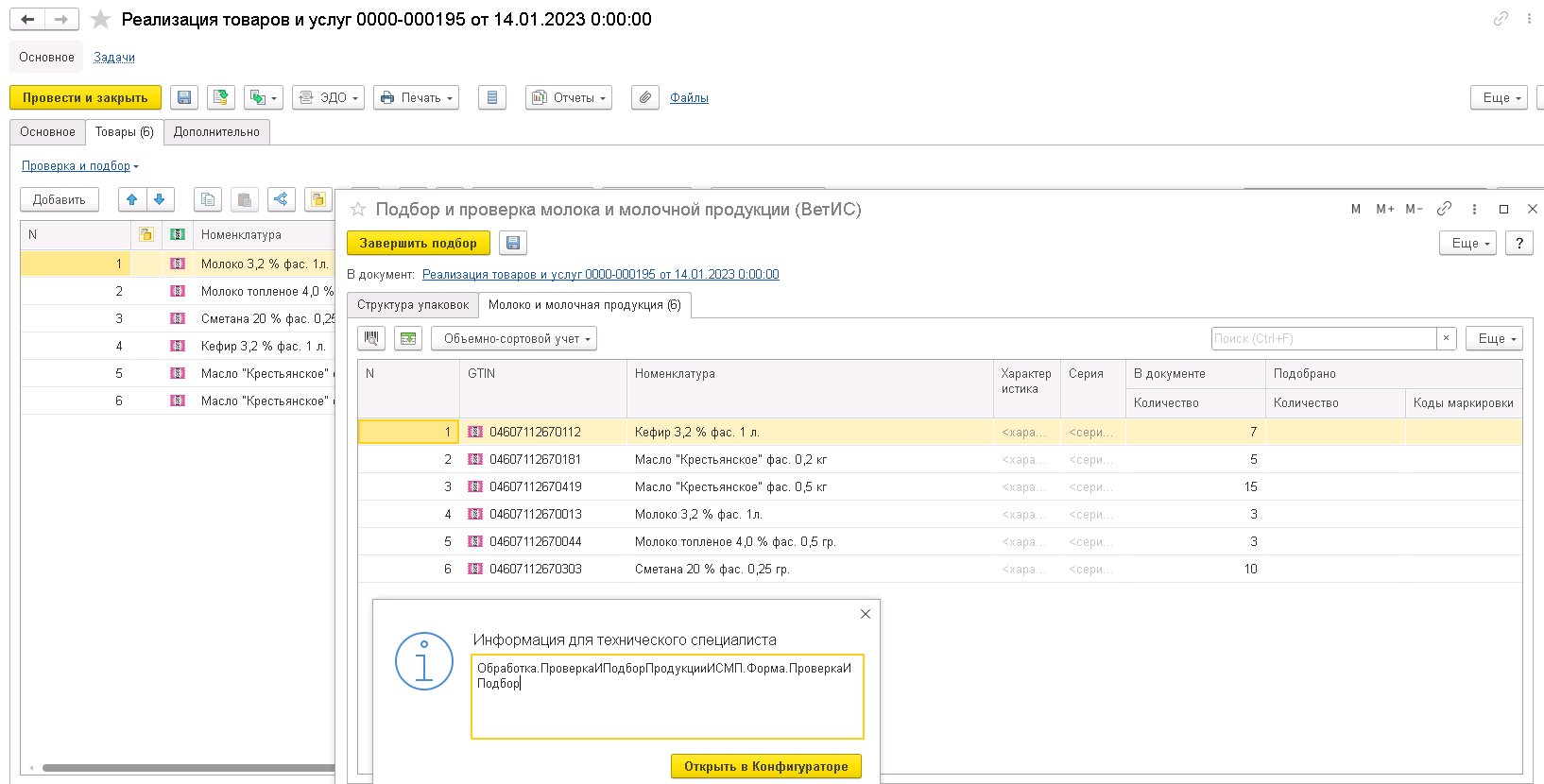Move row up with the blue up arrow
This screenshot has width=1544, height=784.
tap(132, 199)
